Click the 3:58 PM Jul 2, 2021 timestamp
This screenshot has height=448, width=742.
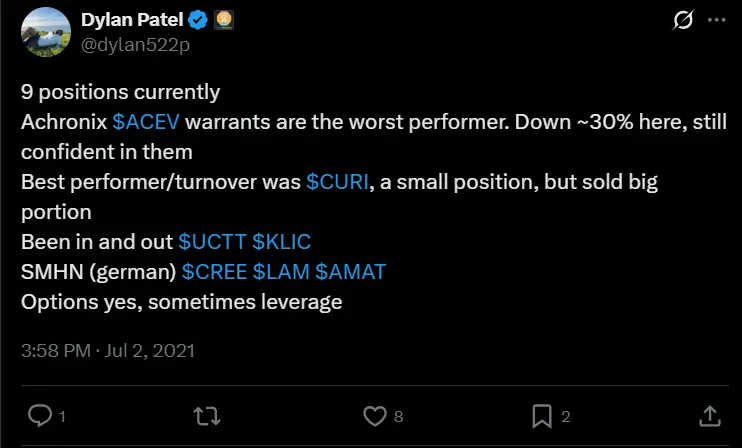(x=107, y=351)
